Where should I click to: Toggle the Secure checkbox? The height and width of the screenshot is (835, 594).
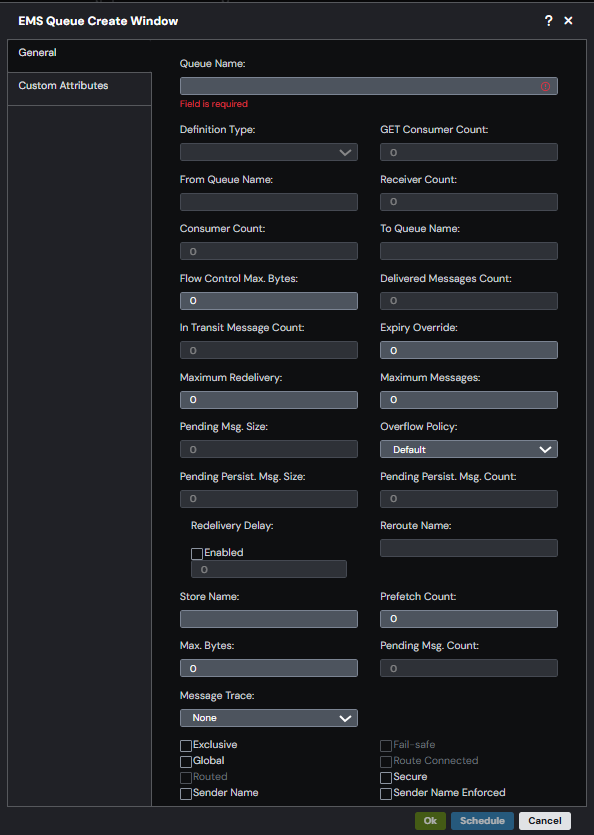coord(386,778)
